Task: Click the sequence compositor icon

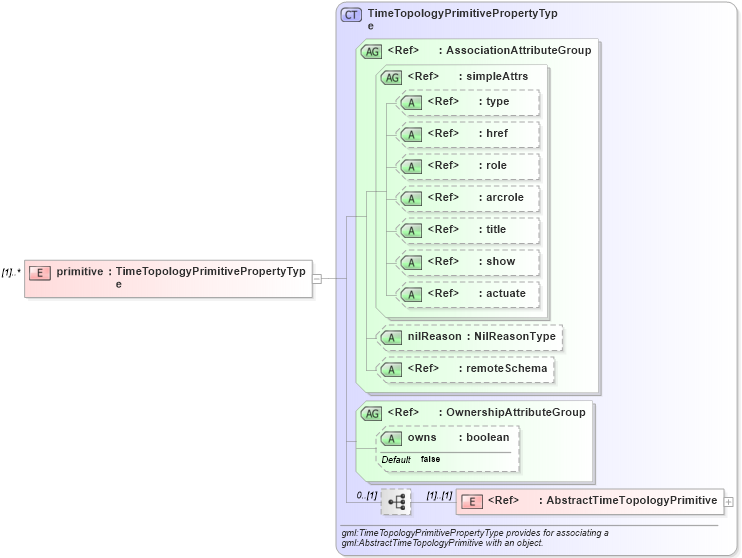Action: [x=396, y=502]
